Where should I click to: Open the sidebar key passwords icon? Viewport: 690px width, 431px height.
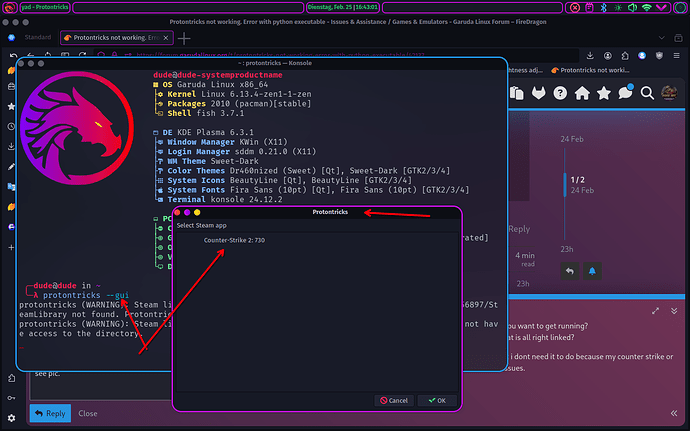point(11,398)
